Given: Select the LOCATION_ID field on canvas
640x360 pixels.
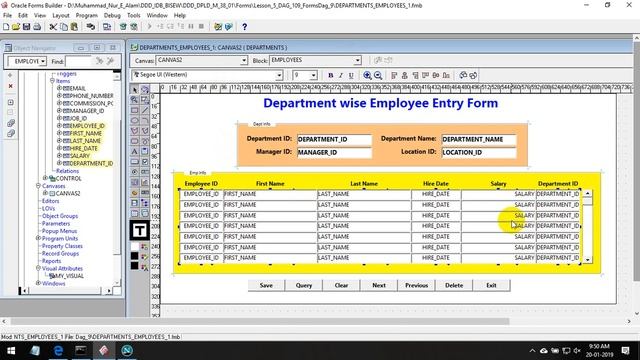Looking at the screenshot, I should pos(479,152).
